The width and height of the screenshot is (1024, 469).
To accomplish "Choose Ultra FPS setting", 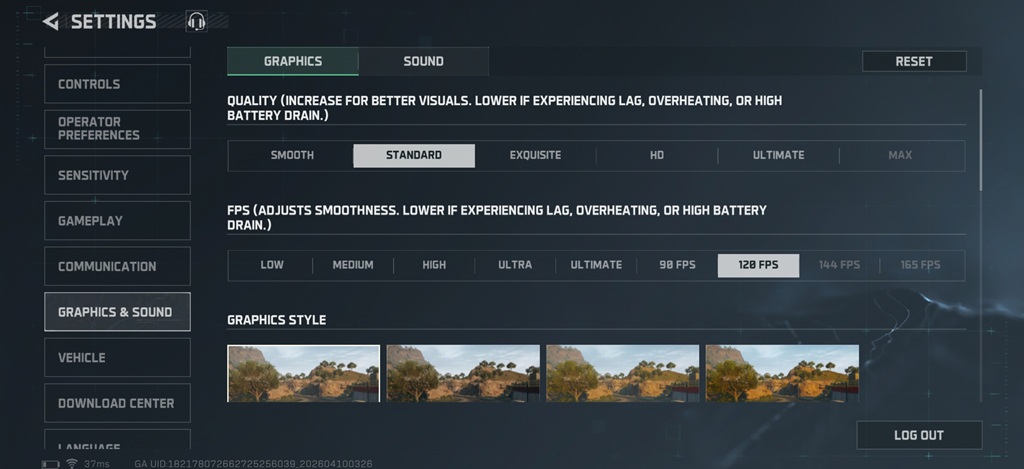I will pyautogui.click(x=515, y=265).
